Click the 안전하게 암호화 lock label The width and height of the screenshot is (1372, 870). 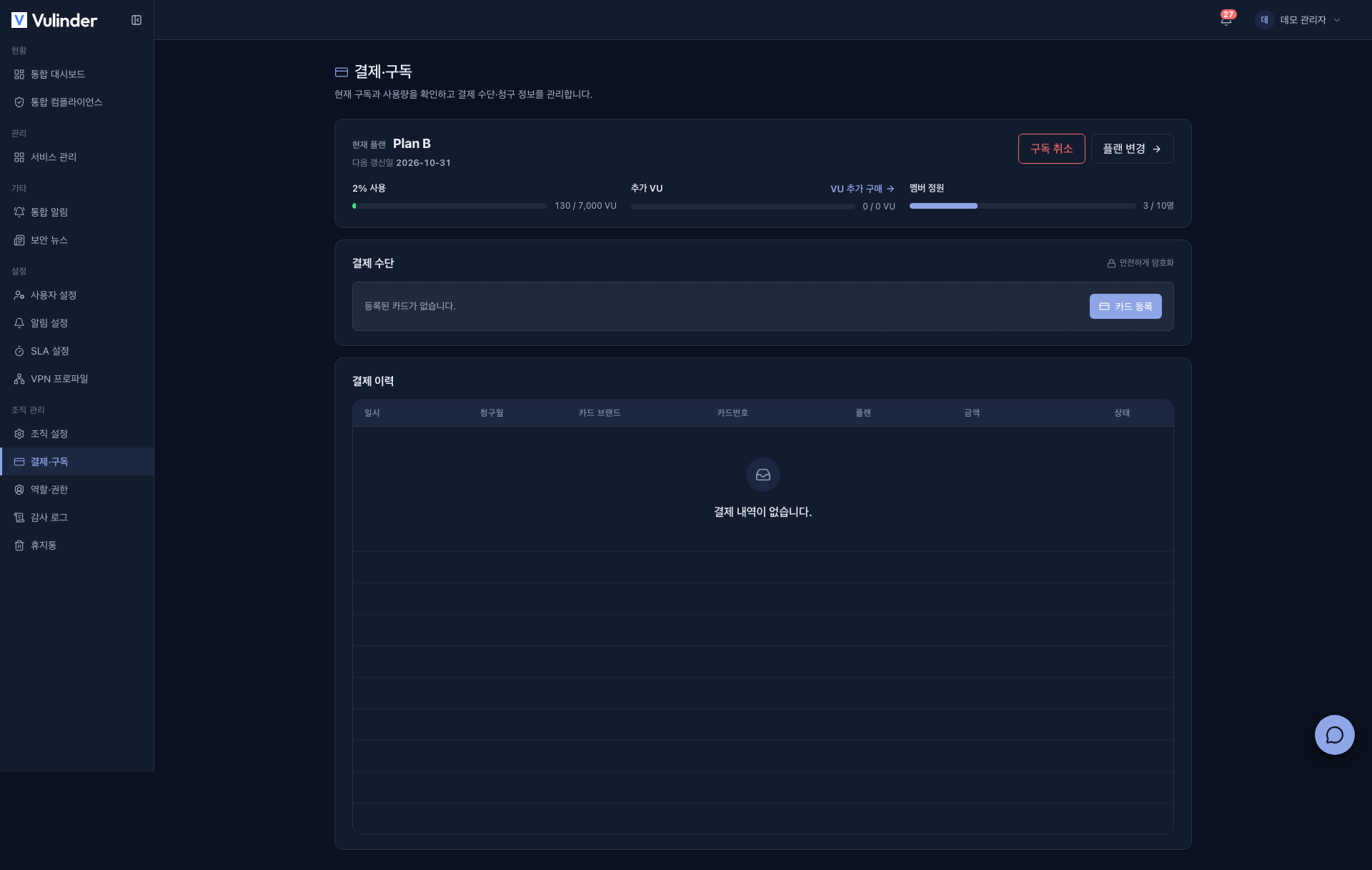(x=1140, y=263)
